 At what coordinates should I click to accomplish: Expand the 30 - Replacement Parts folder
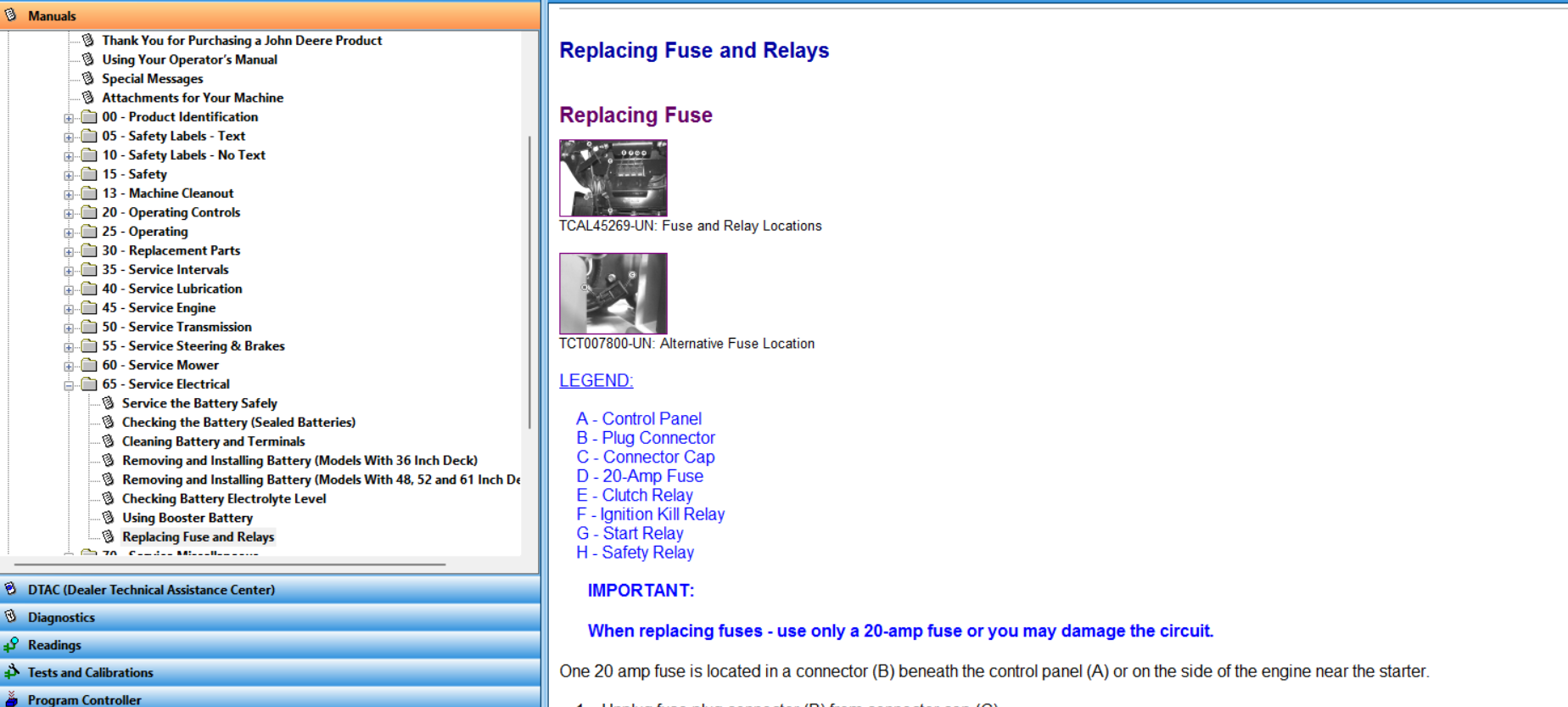coord(69,251)
